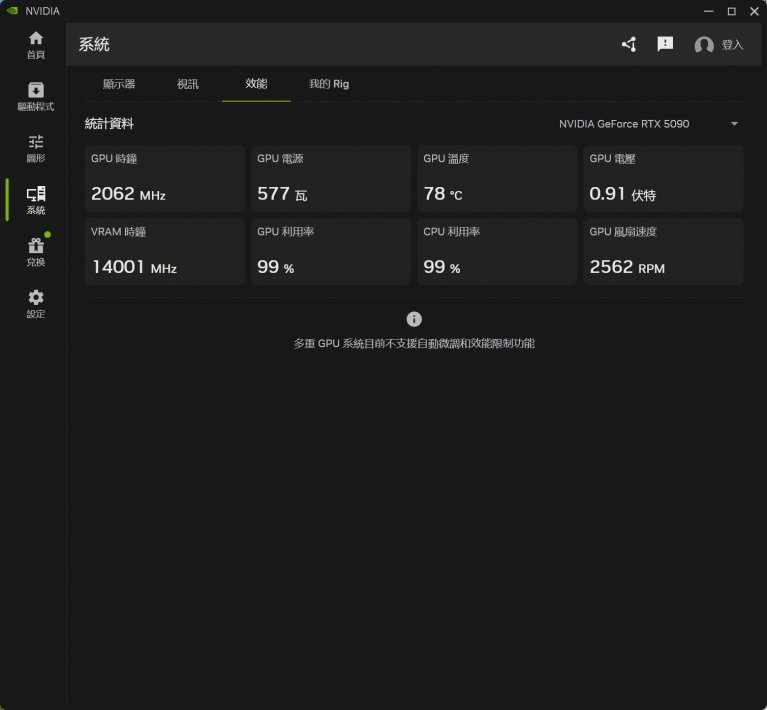Click the info icon above multi-GPU message
This screenshot has height=710, width=767.
(414, 319)
